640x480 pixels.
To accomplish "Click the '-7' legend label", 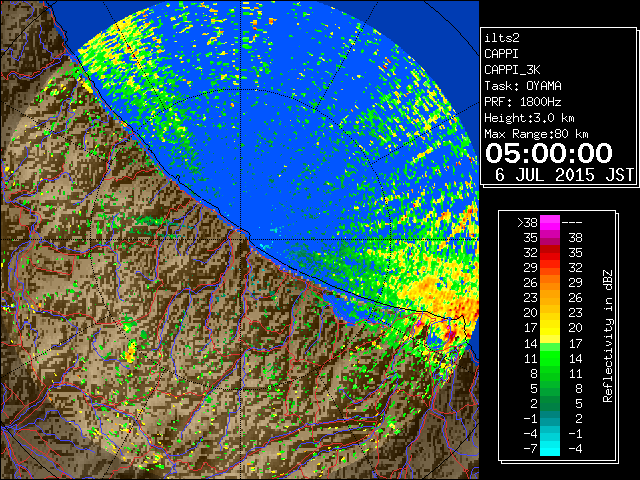I will click(x=530, y=448).
